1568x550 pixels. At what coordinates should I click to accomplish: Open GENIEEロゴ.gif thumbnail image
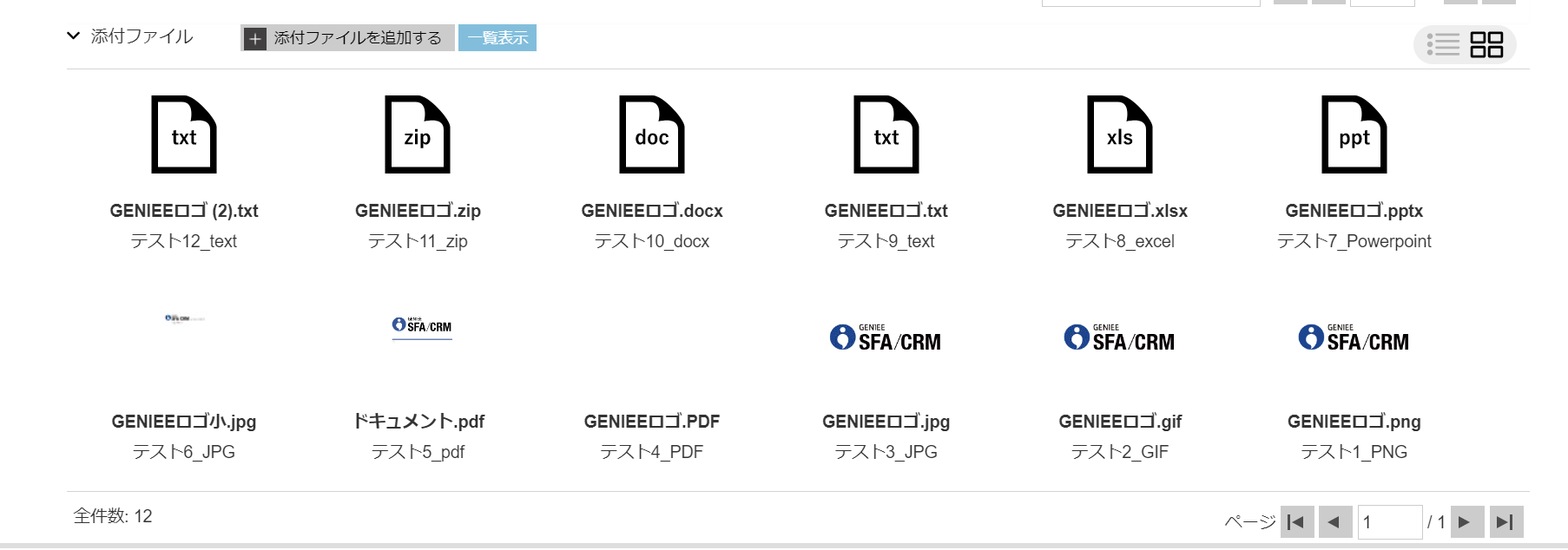1120,337
